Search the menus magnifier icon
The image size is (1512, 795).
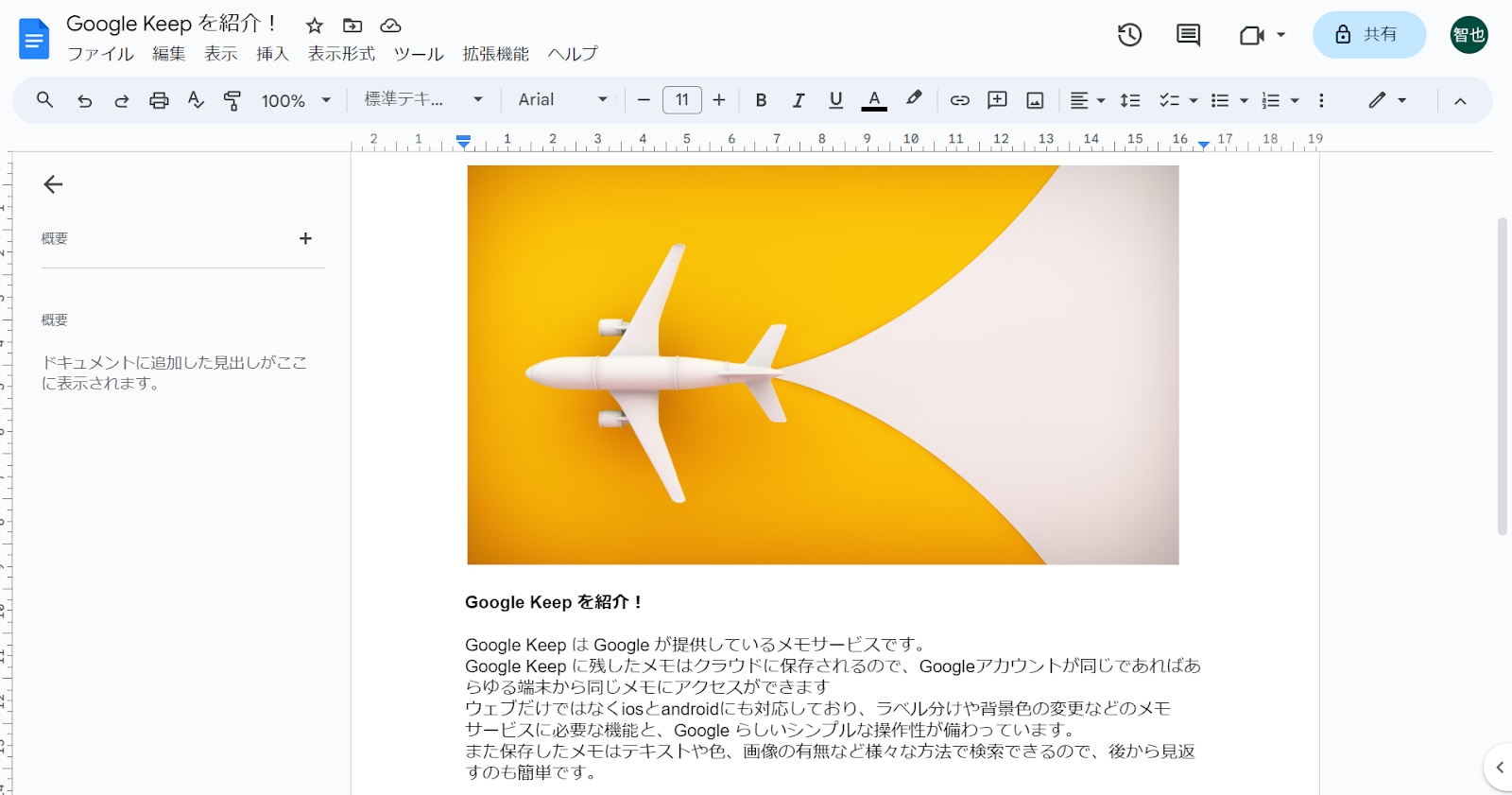(x=44, y=99)
